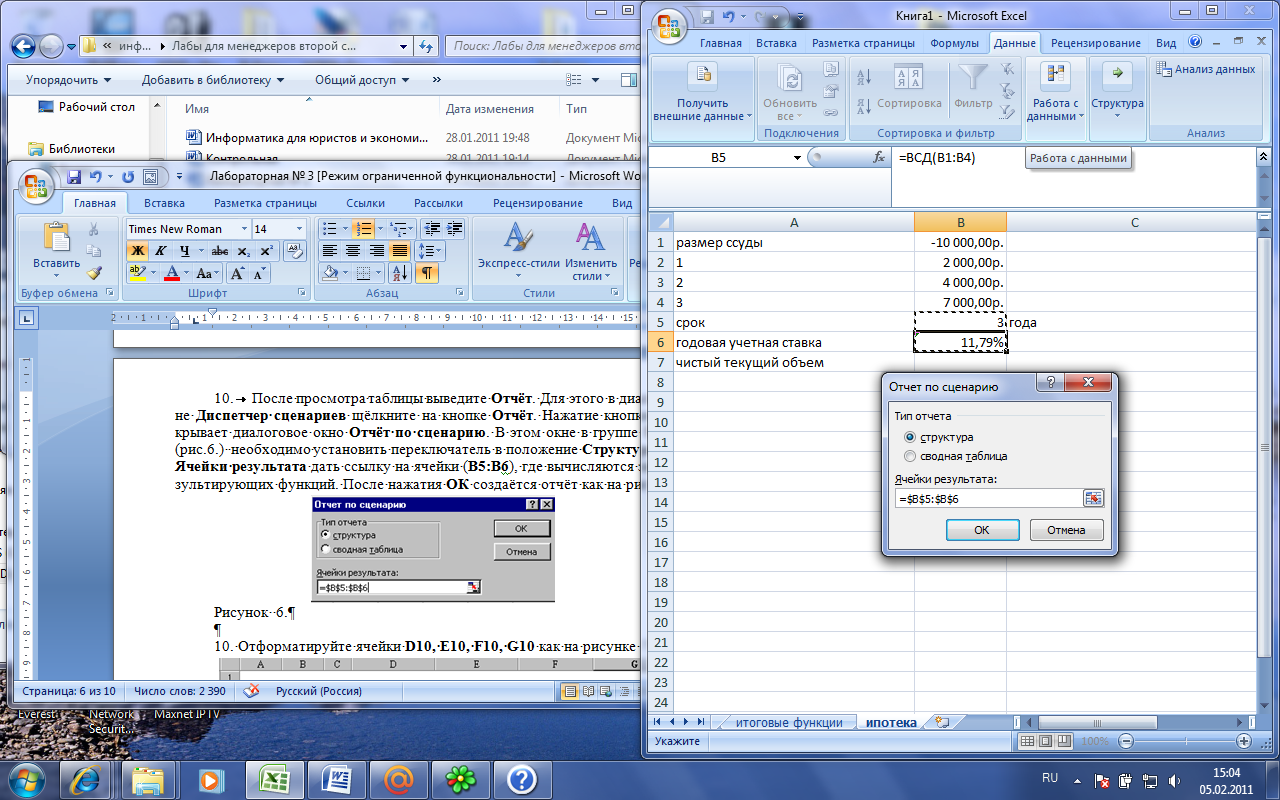Center text in Word paragraph group
Image resolution: width=1280 pixels, height=800 pixels.
353,250
